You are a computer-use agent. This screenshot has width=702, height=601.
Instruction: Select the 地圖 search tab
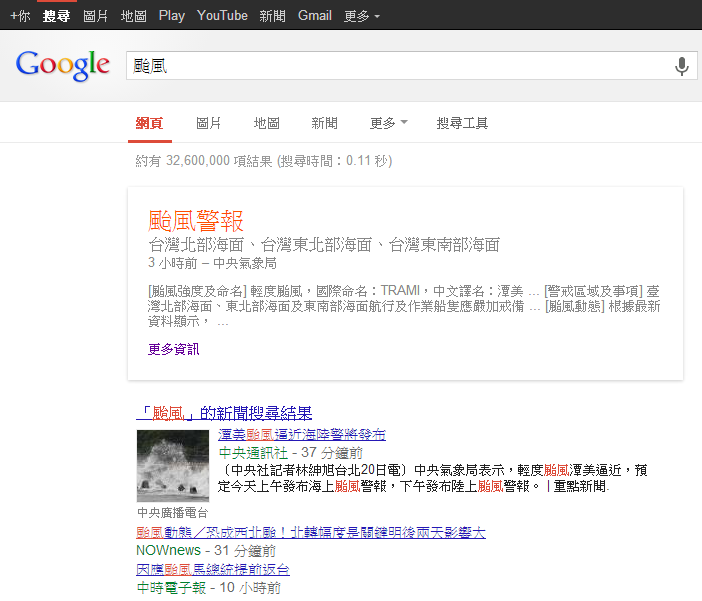coord(266,123)
